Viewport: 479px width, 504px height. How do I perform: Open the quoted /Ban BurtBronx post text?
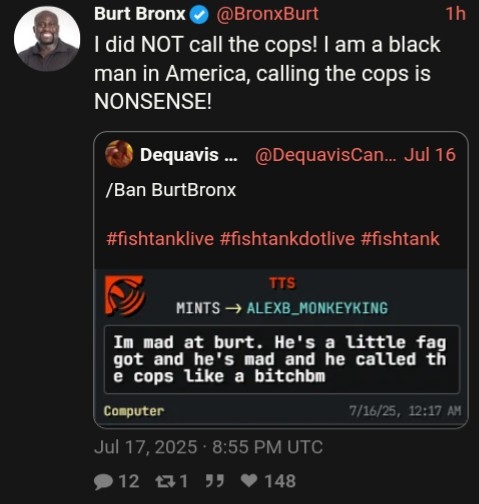(x=171, y=190)
